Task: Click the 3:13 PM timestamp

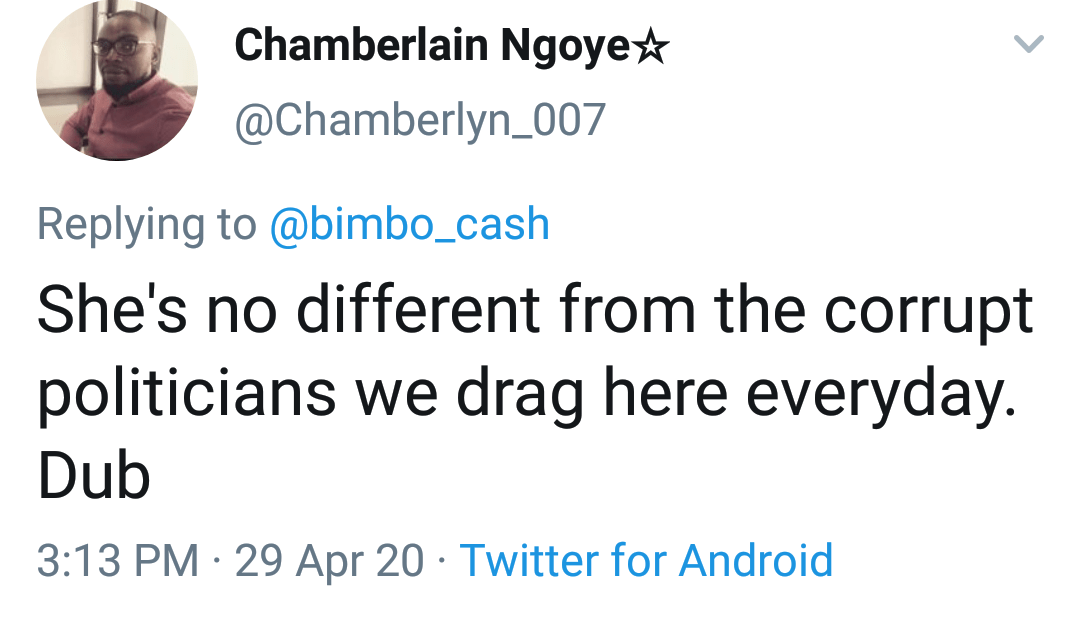Action: (x=118, y=560)
